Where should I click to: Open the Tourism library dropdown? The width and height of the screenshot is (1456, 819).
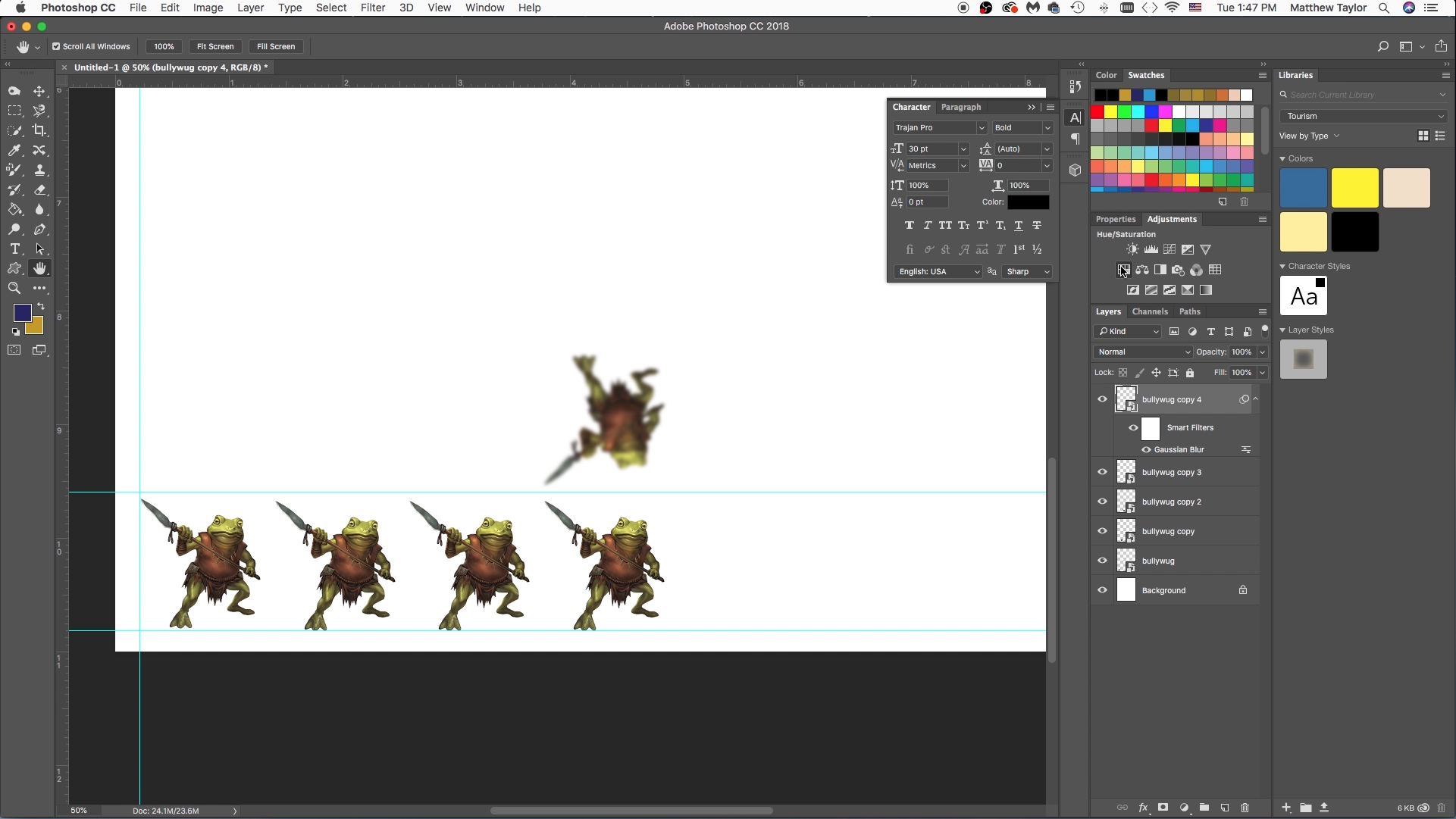pyautogui.click(x=1363, y=116)
